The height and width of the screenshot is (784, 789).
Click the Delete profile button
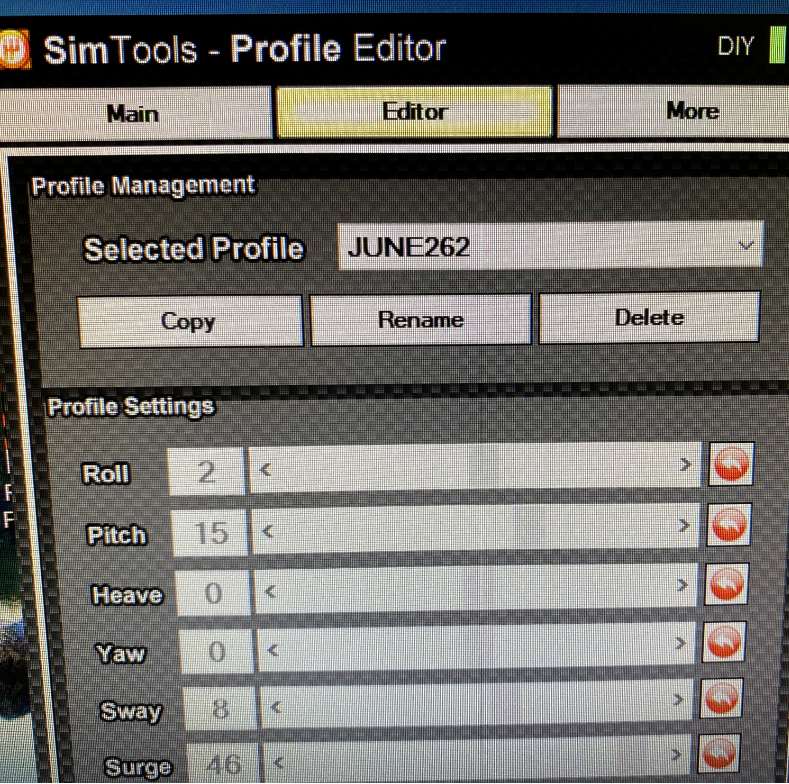point(649,318)
